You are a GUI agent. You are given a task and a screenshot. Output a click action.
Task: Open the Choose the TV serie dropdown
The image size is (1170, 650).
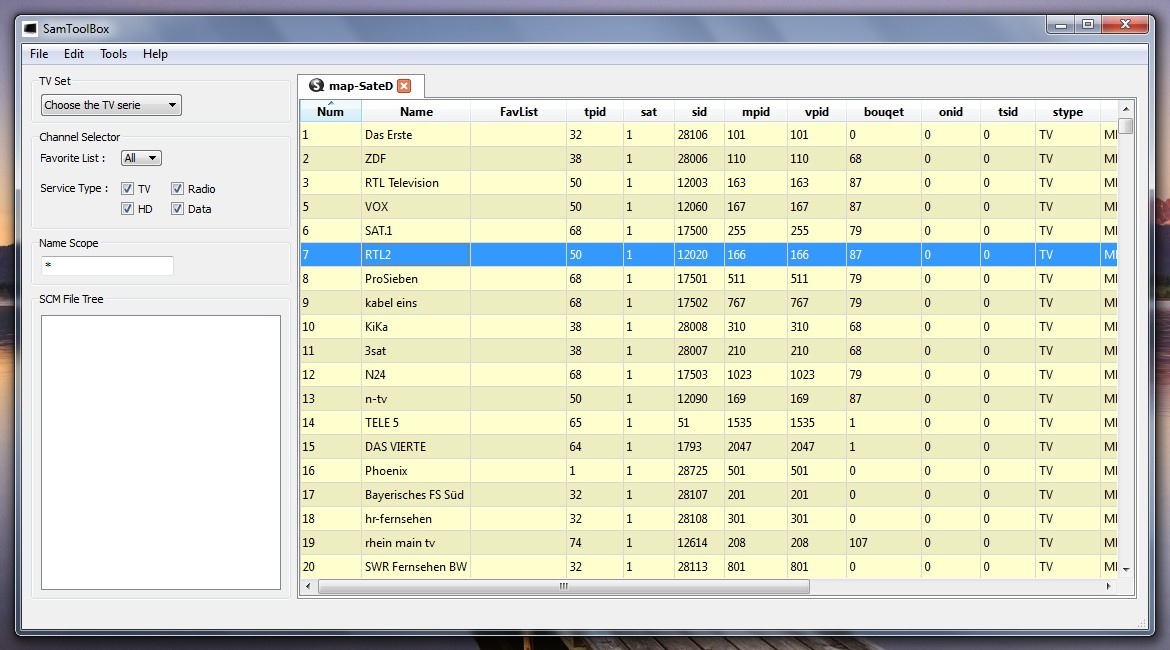pyautogui.click(x=110, y=105)
